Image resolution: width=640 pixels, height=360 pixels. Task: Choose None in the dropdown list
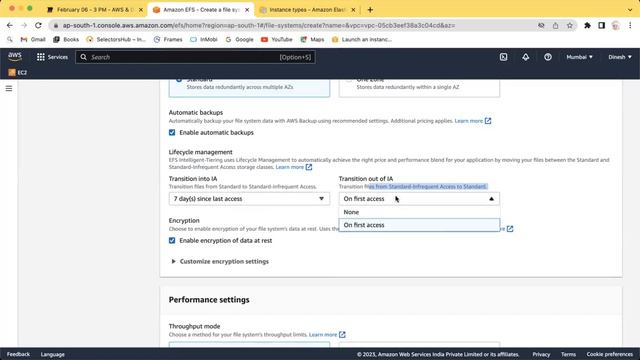419,212
